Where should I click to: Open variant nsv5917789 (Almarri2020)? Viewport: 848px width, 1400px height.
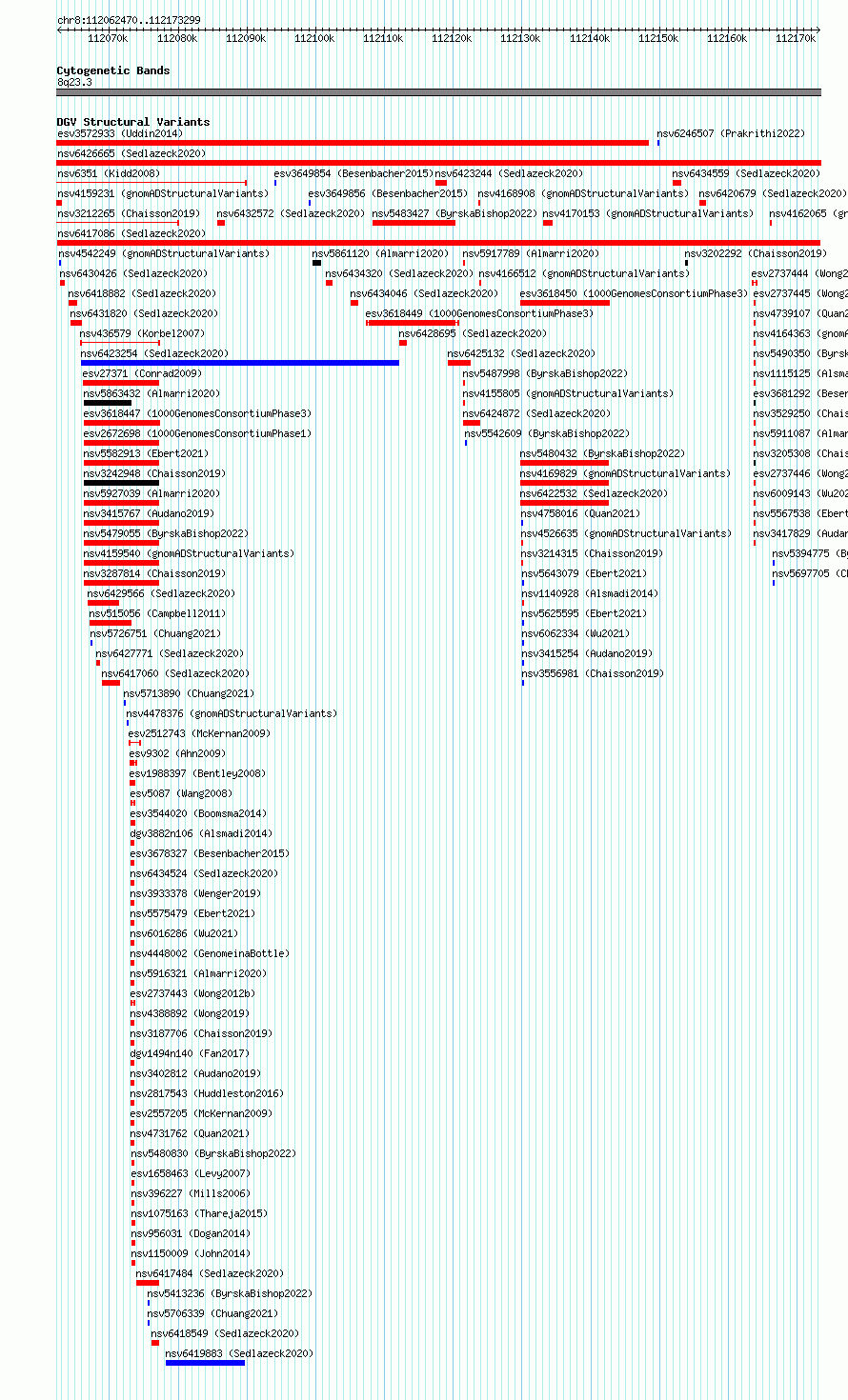(532, 253)
